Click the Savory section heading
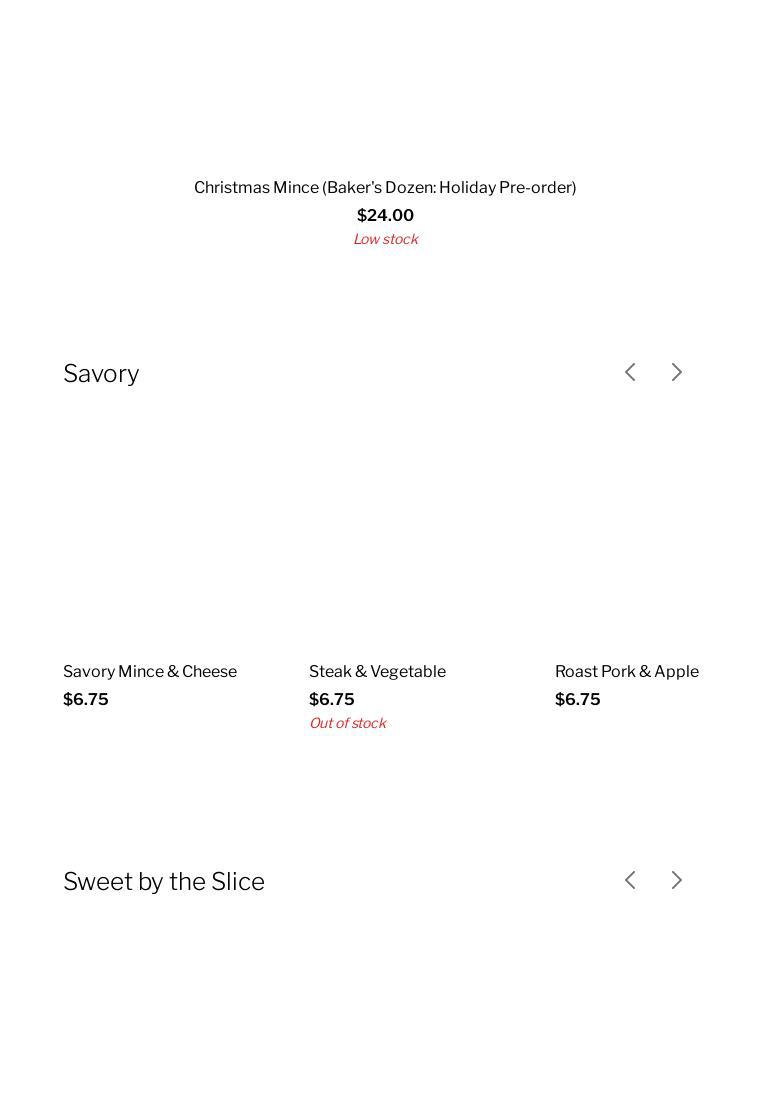 click(101, 373)
